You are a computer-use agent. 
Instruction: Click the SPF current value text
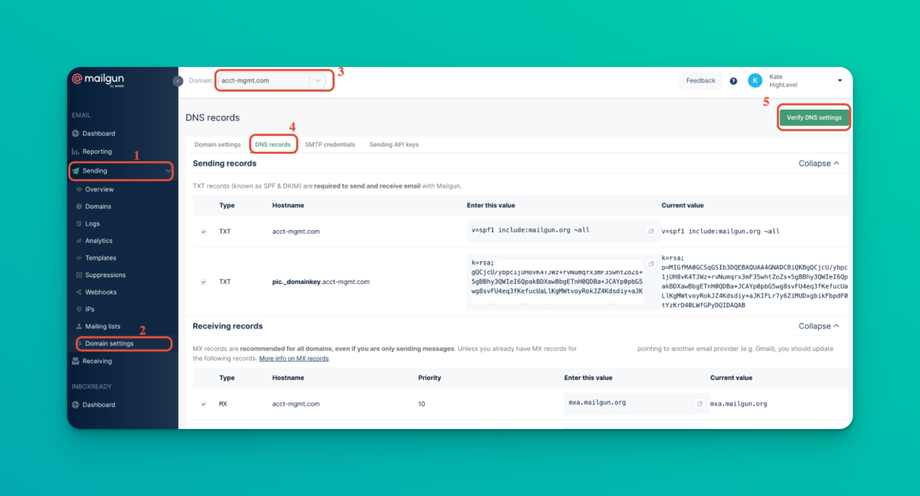click(721, 231)
